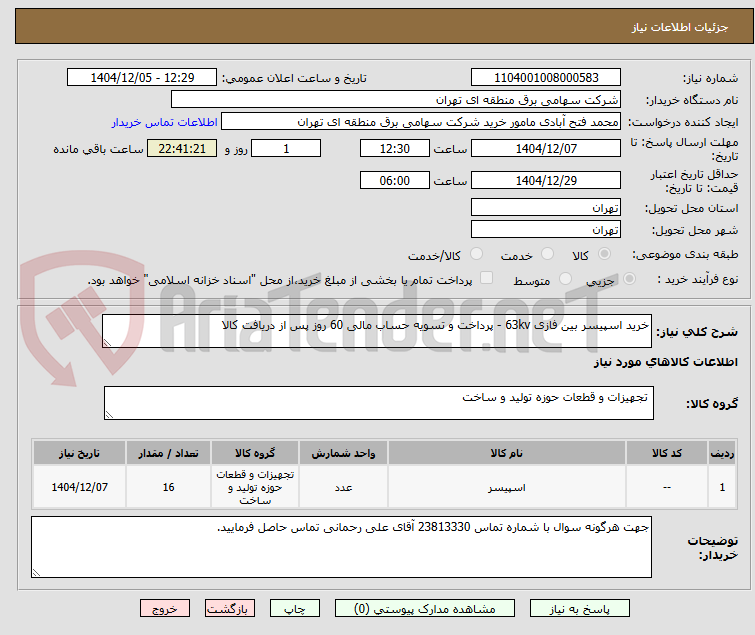Screen dimensions: 755x635
Task: Click price validity date 1404/12/29 field
Action: click(546, 181)
